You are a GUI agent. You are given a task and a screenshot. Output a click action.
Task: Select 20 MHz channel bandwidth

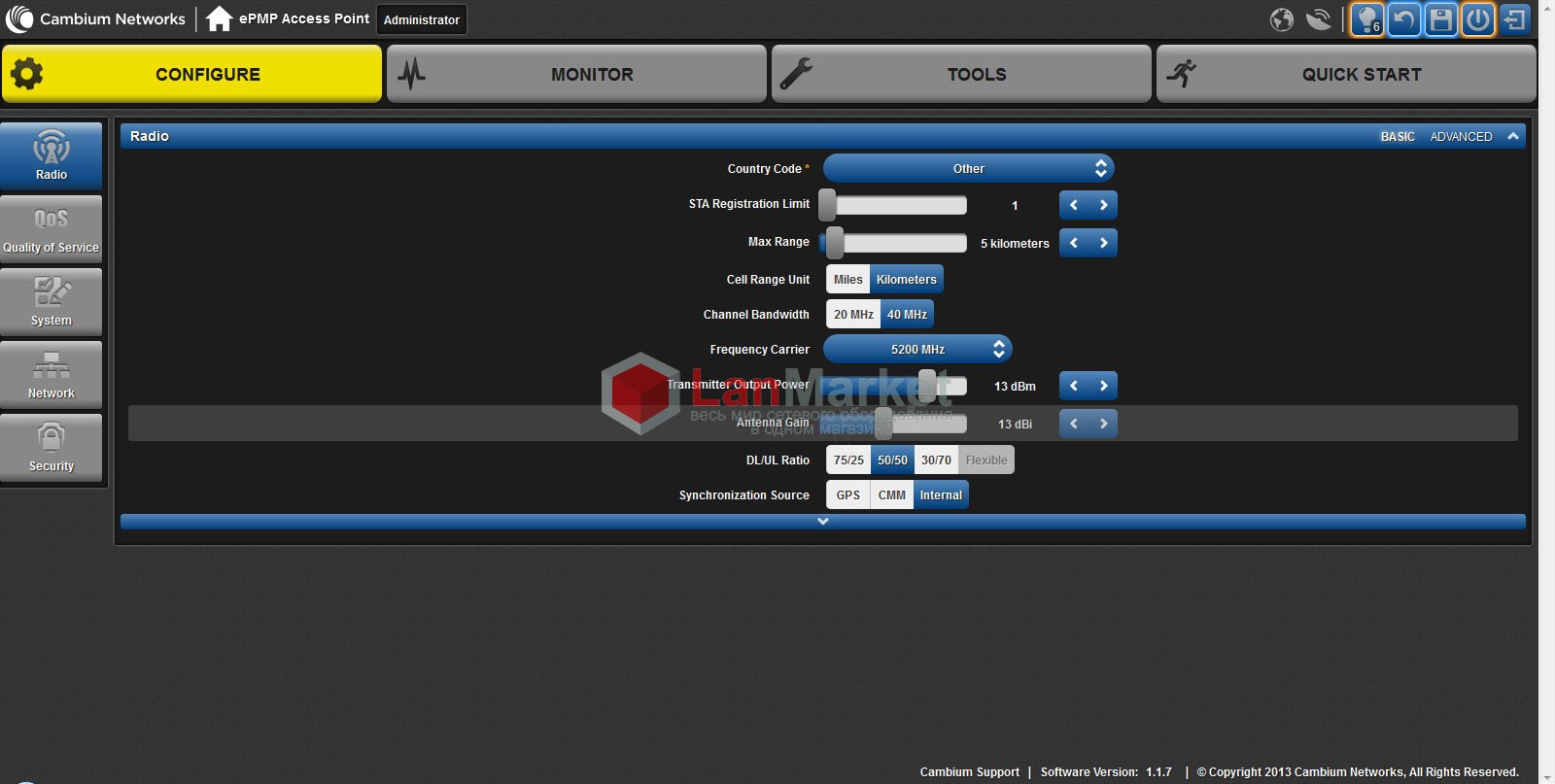tap(853, 315)
